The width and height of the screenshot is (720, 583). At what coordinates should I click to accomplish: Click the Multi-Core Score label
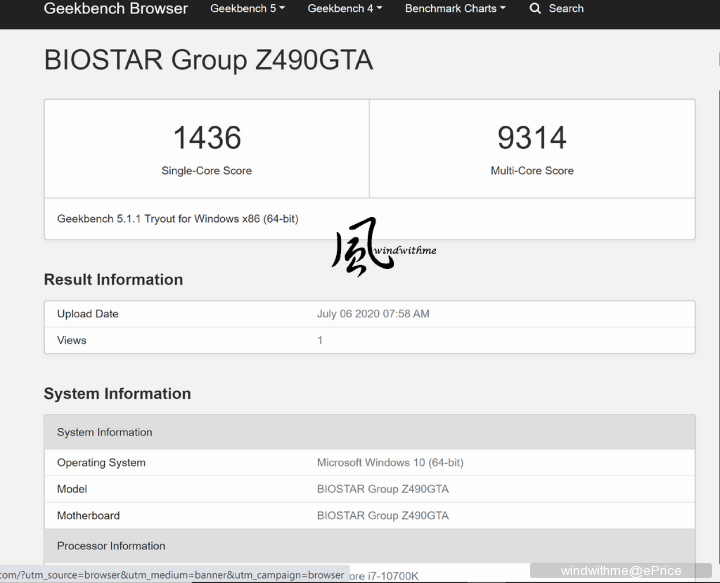[532, 171]
